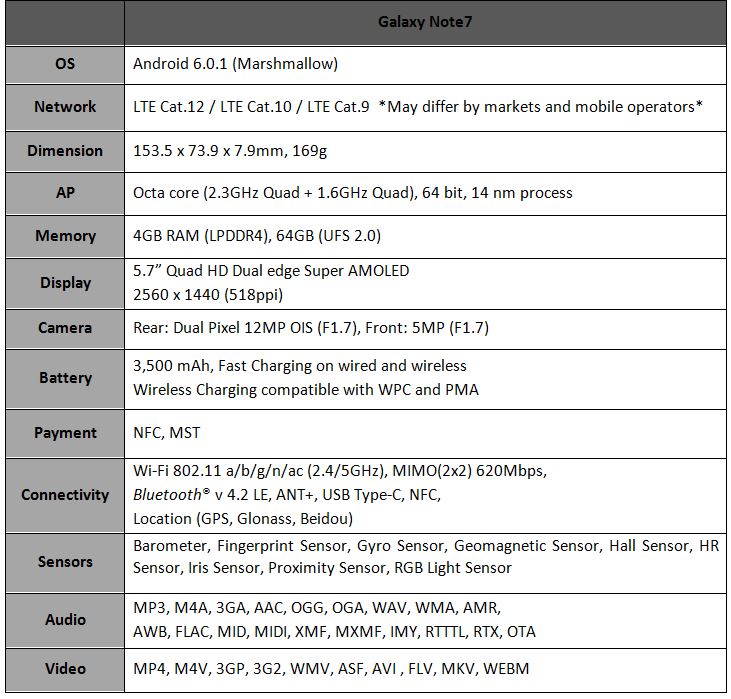Select the 'MP3, M4A, 3GA, AAC' audio line
731x699 pixels.
pos(317,609)
